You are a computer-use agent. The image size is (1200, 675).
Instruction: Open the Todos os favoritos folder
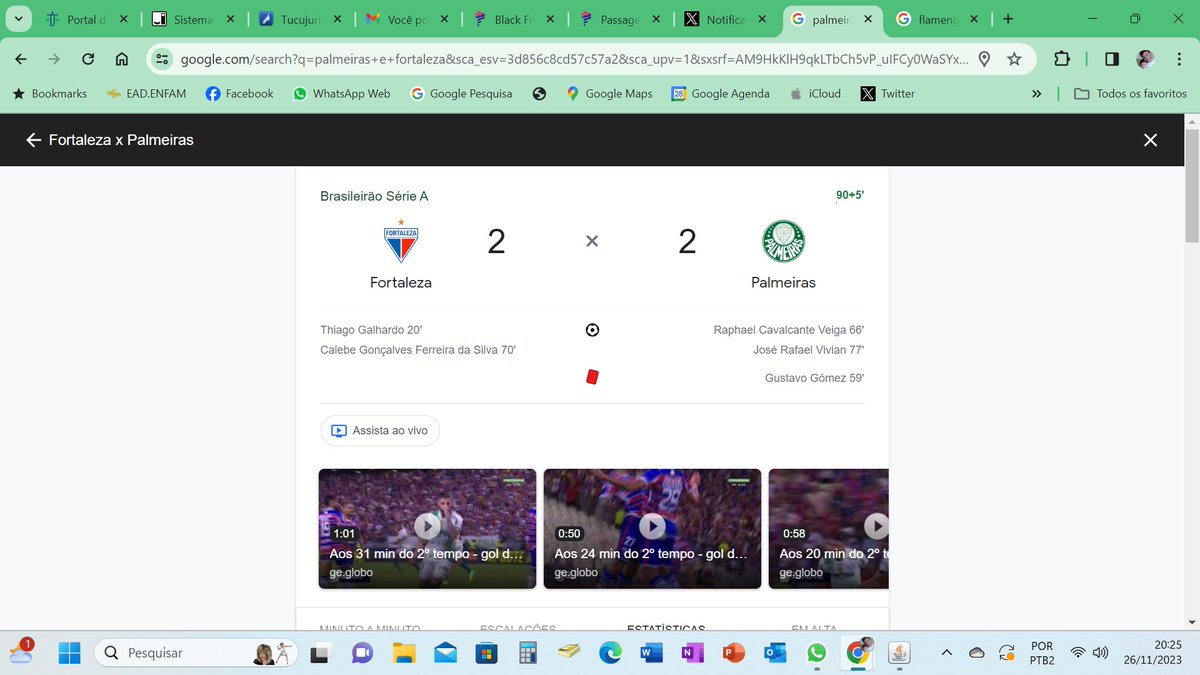click(x=1130, y=94)
